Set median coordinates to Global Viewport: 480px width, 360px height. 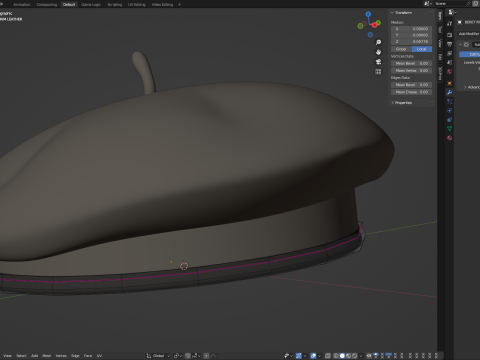pos(401,49)
